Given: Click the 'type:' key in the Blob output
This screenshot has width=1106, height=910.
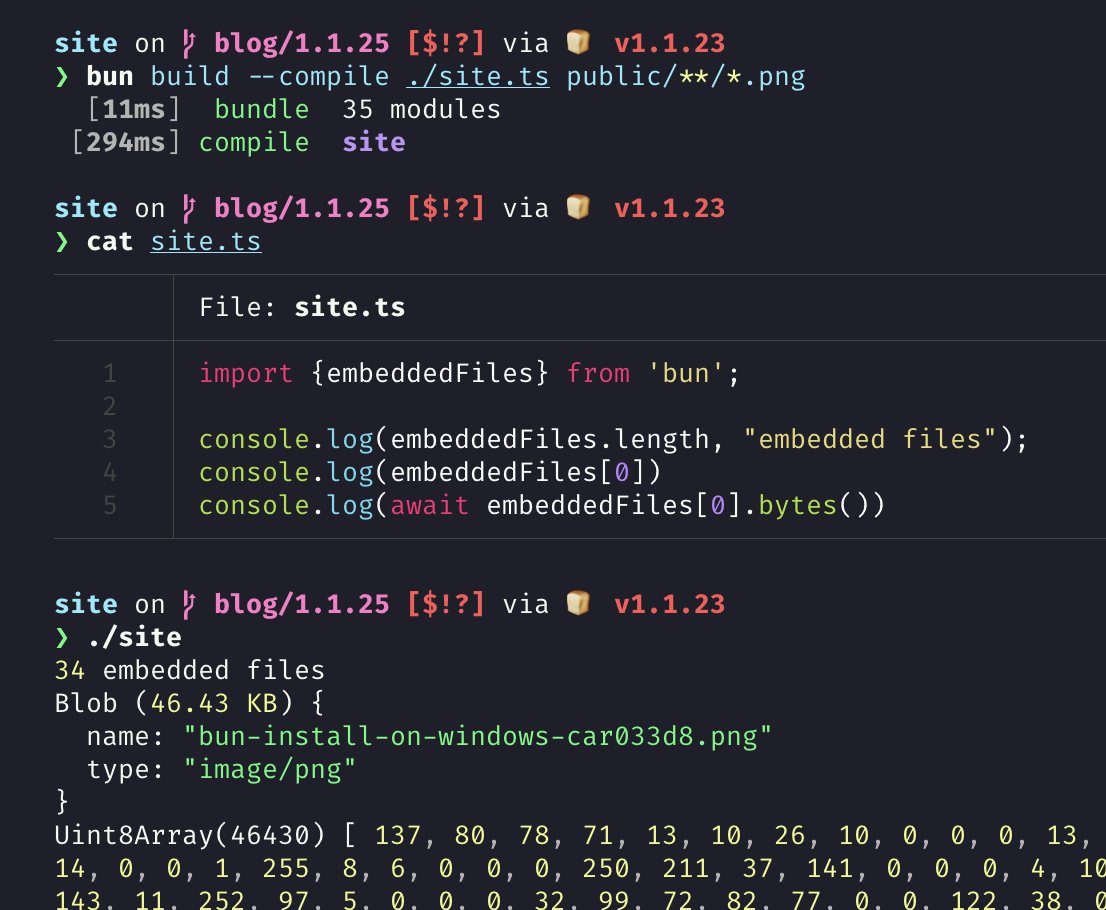Looking at the screenshot, I should 126,770.
